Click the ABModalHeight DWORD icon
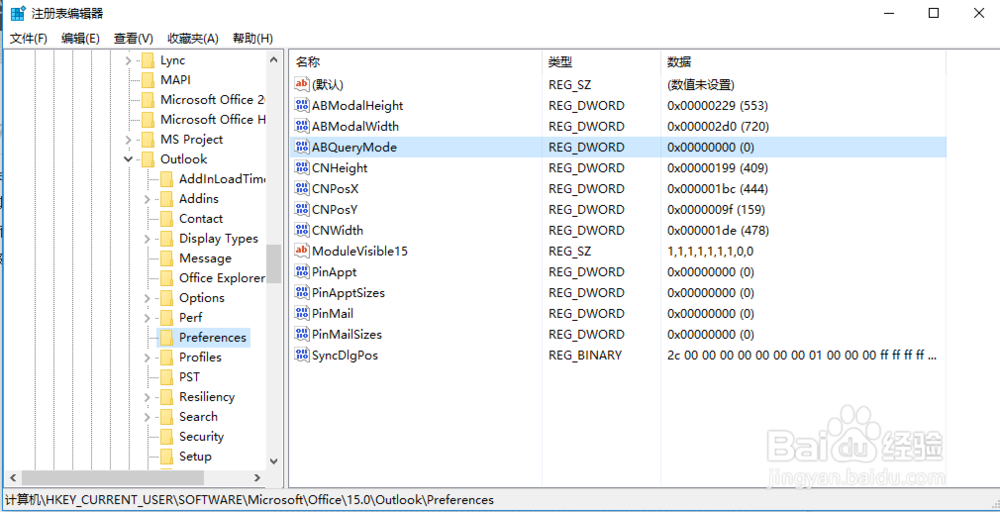 tap(302, 105)
